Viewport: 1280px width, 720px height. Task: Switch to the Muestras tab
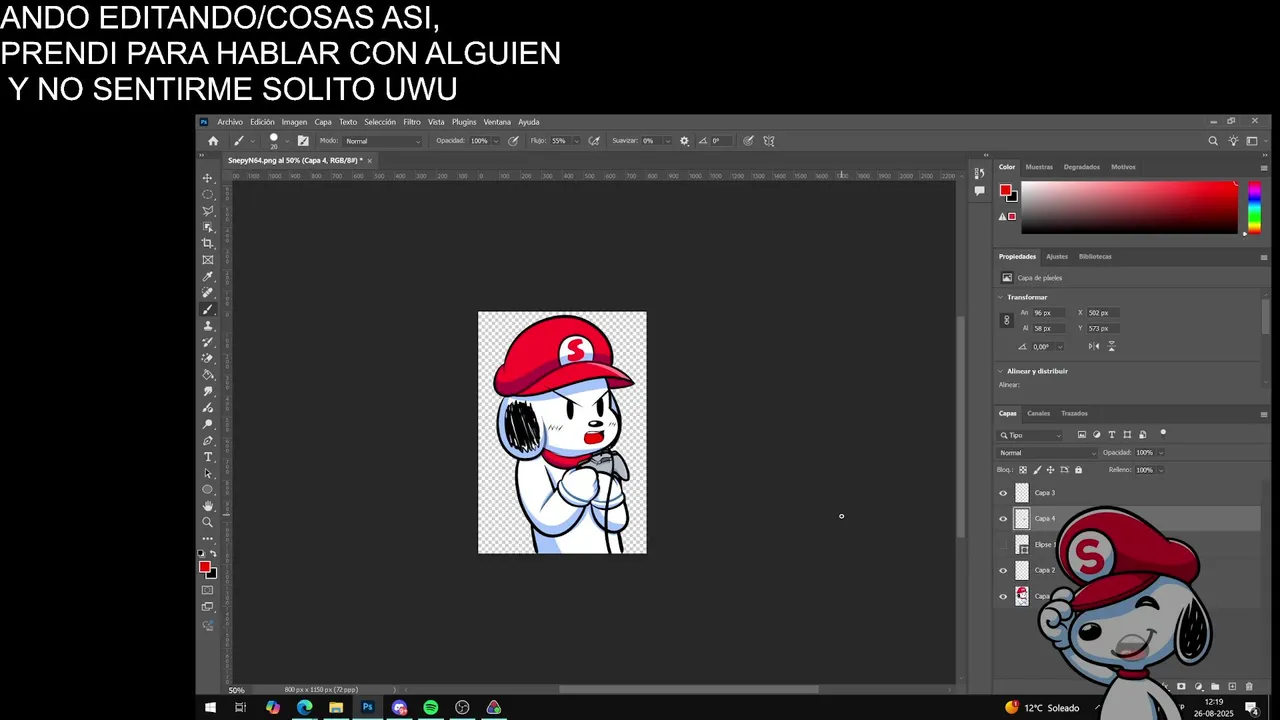(1039, 167)
